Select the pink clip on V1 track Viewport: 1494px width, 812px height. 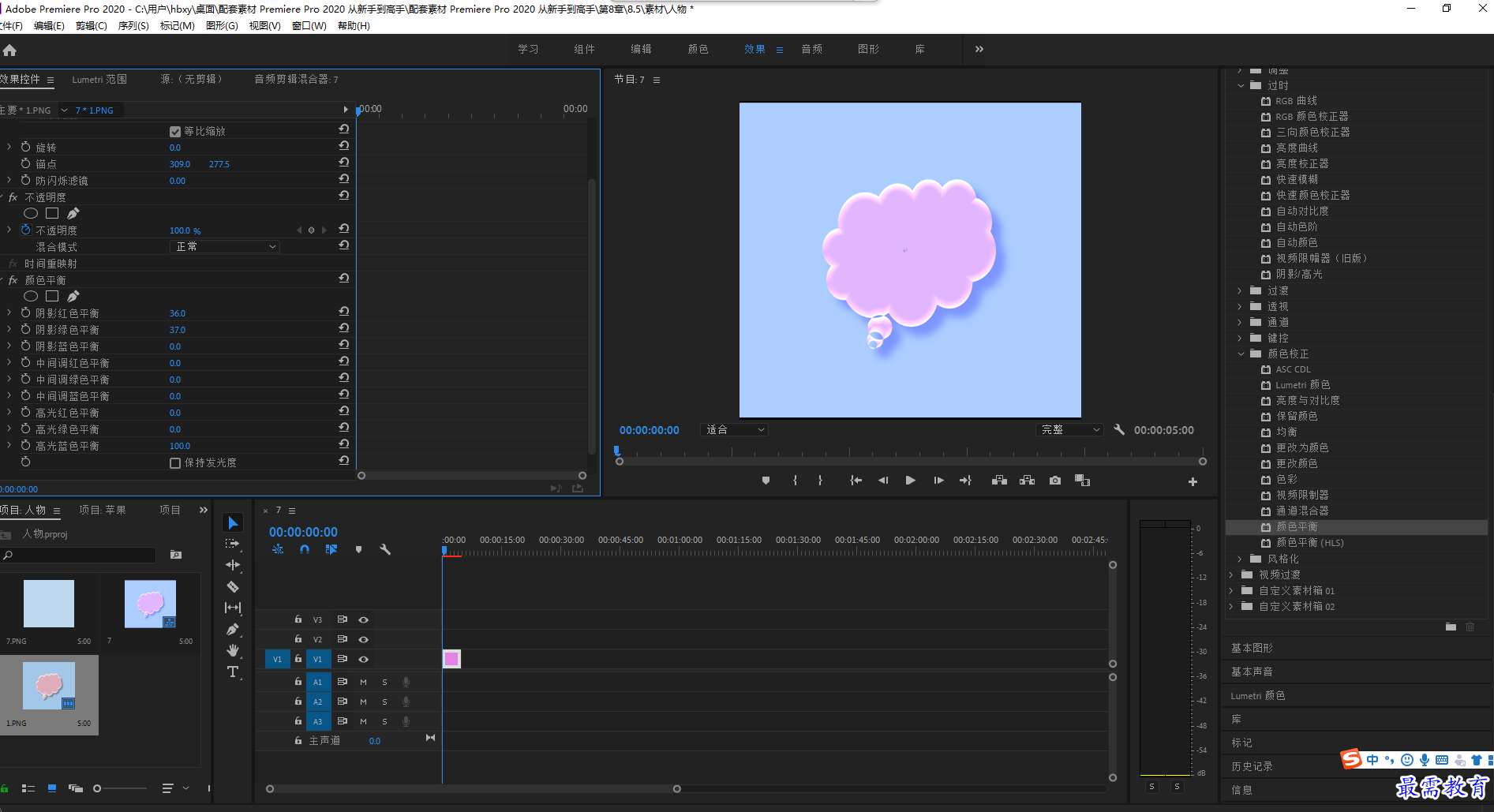451,659
